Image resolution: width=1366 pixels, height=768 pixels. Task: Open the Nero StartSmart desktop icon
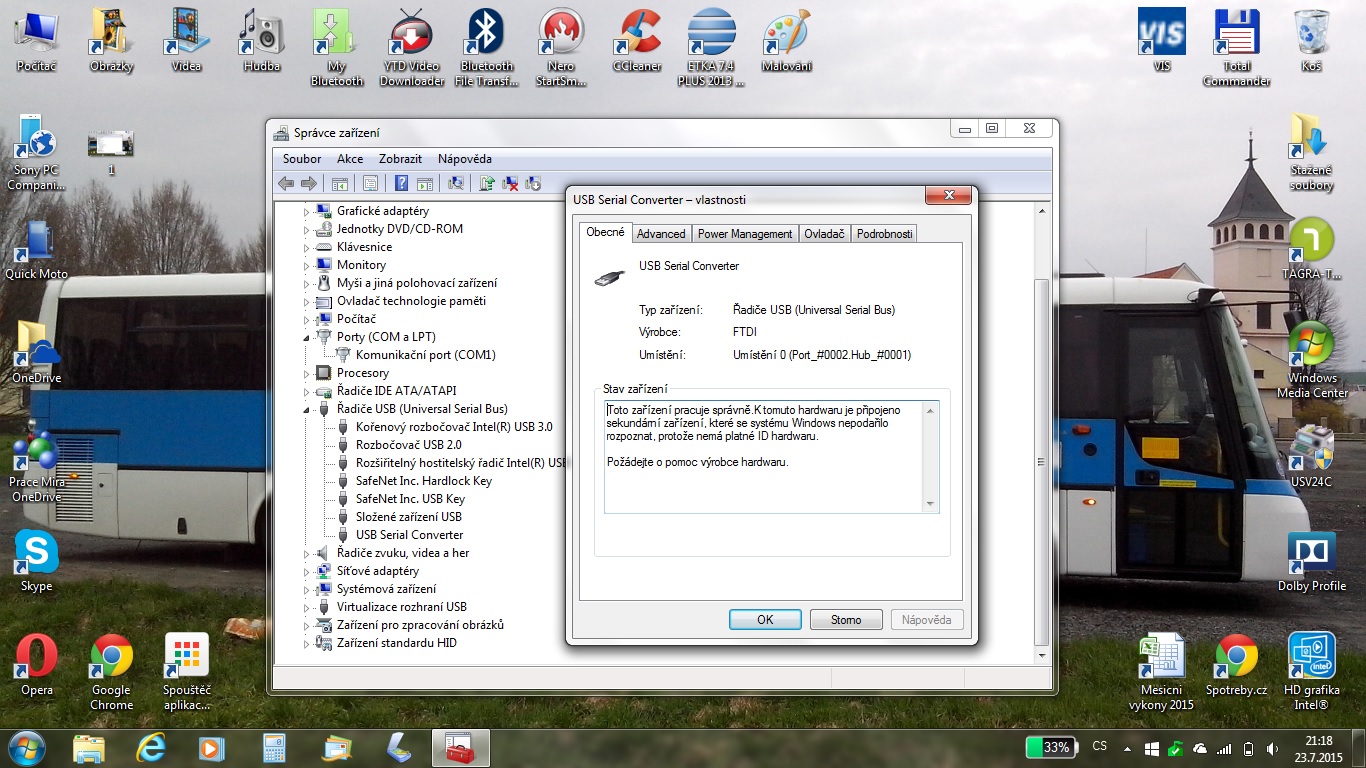(x=561, y=47)
